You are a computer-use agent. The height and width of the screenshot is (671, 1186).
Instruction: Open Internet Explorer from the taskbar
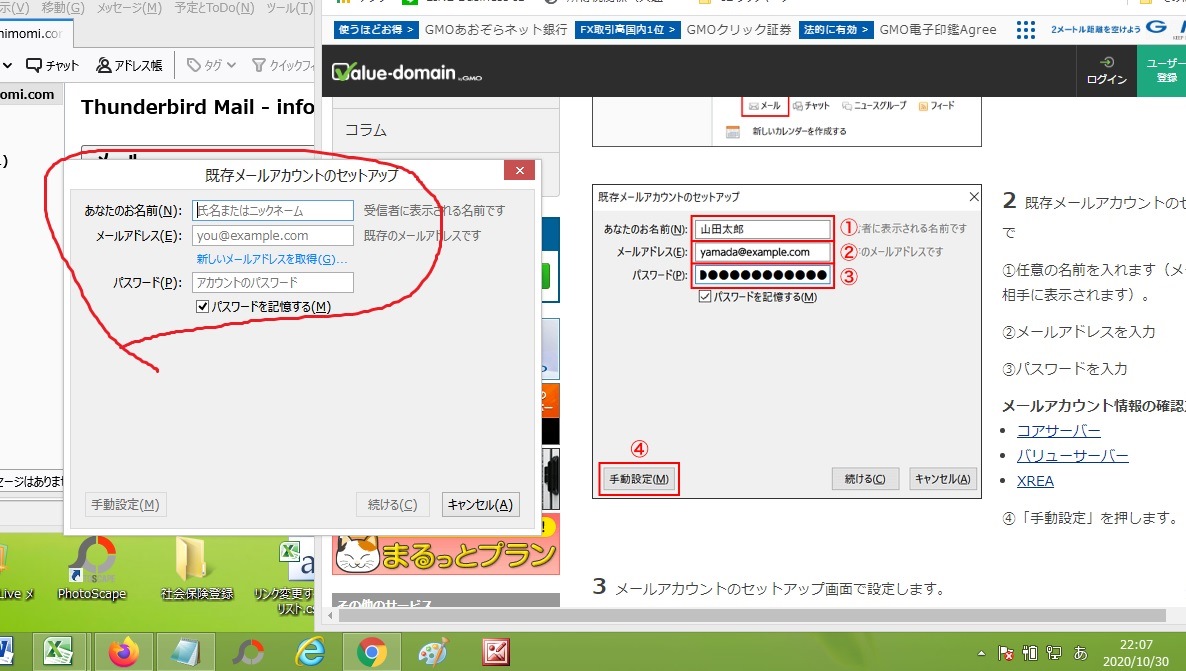click(310, 653)
